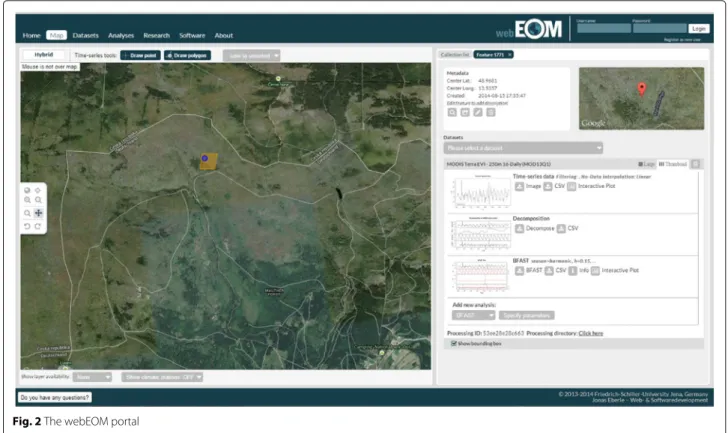Screen dimensions: 728x433
Task: Click the locate crosshair icon in map tools
Action: click(x=38, y=190)
